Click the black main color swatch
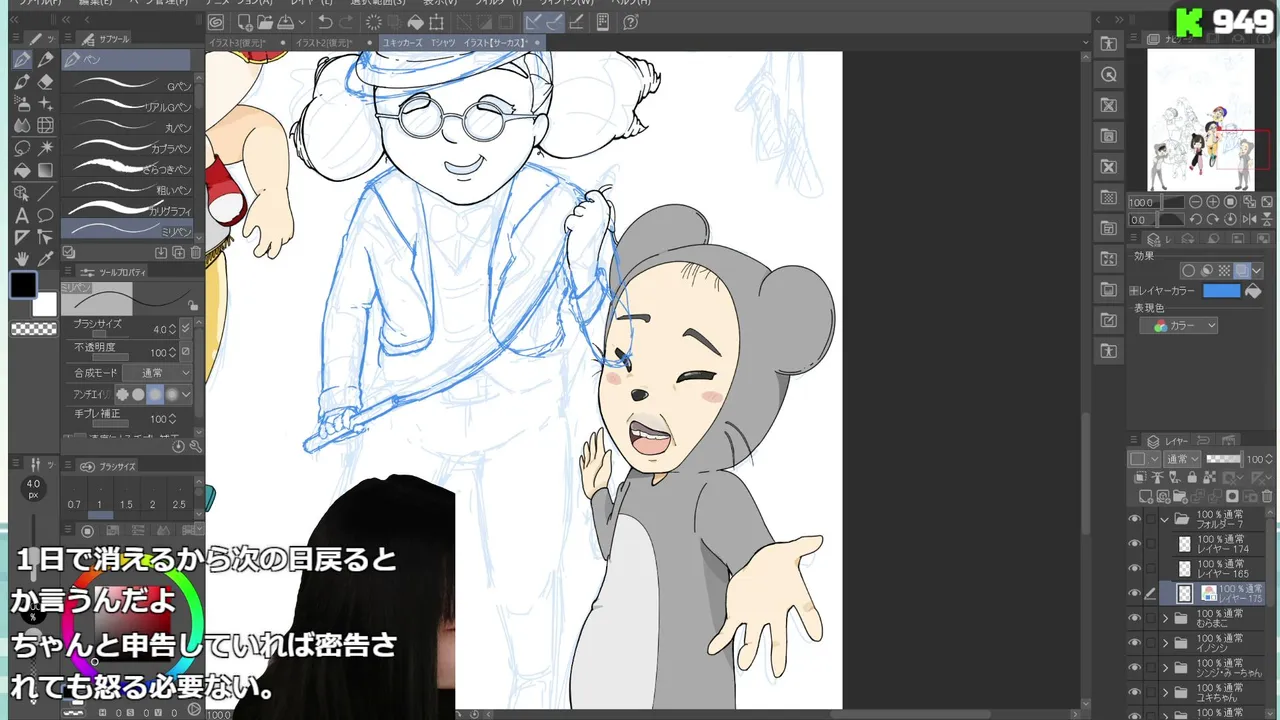The width and height of the screenshot is (1280, 720). click(x=24, y=286)
